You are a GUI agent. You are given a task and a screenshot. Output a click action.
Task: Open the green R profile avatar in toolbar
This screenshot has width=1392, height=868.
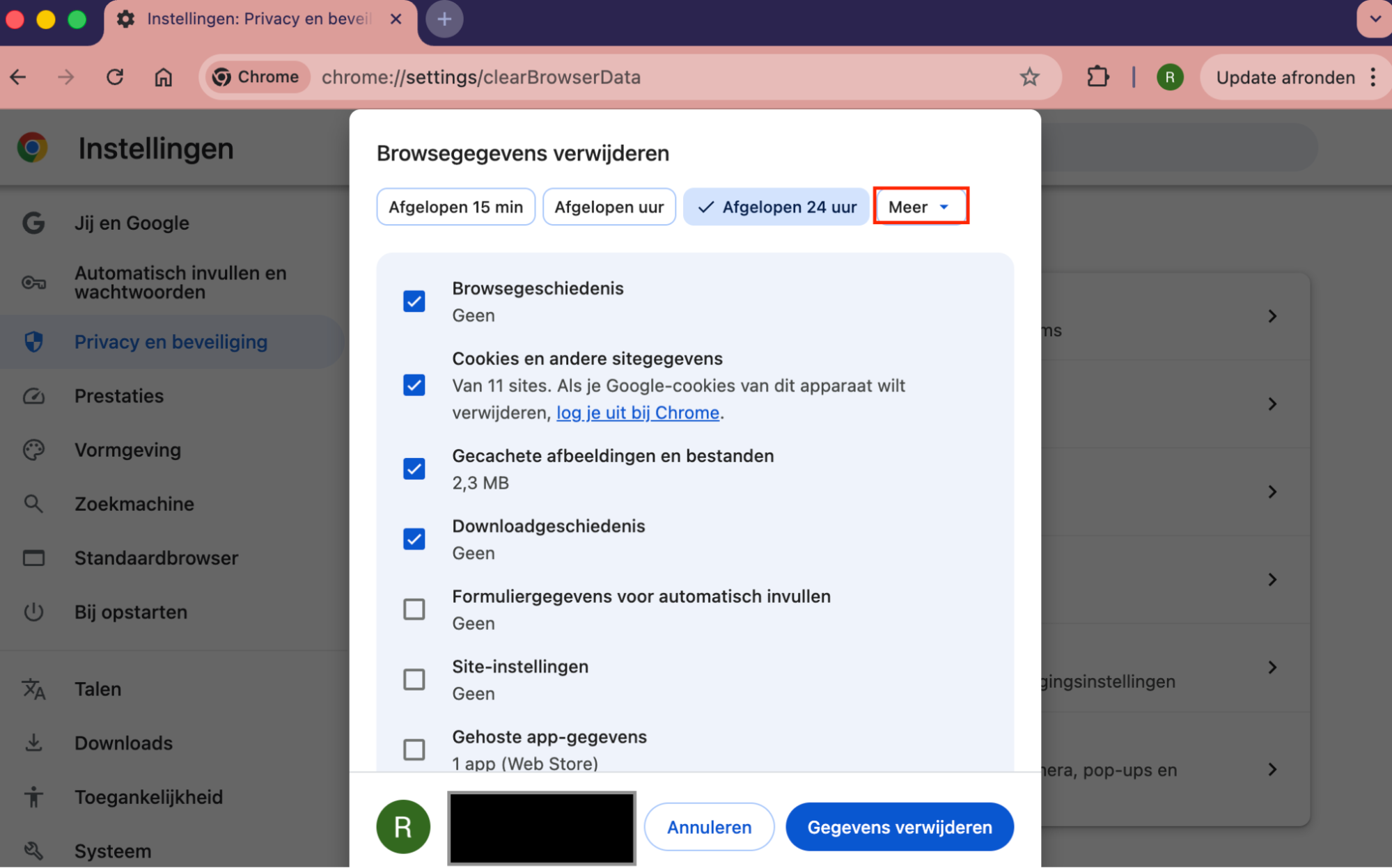point(1170,77)
